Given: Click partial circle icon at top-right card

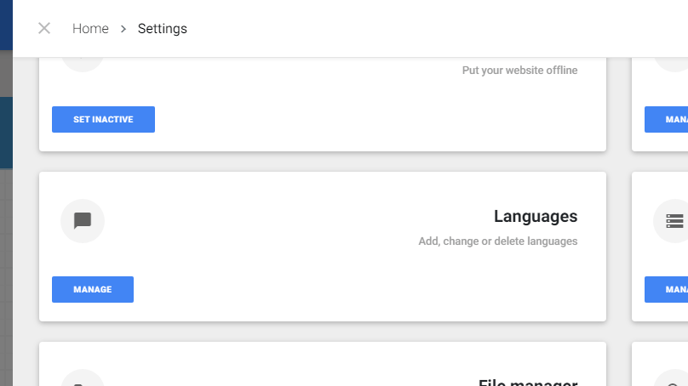Looking at the screenshot, I should (x=670, y=64).
